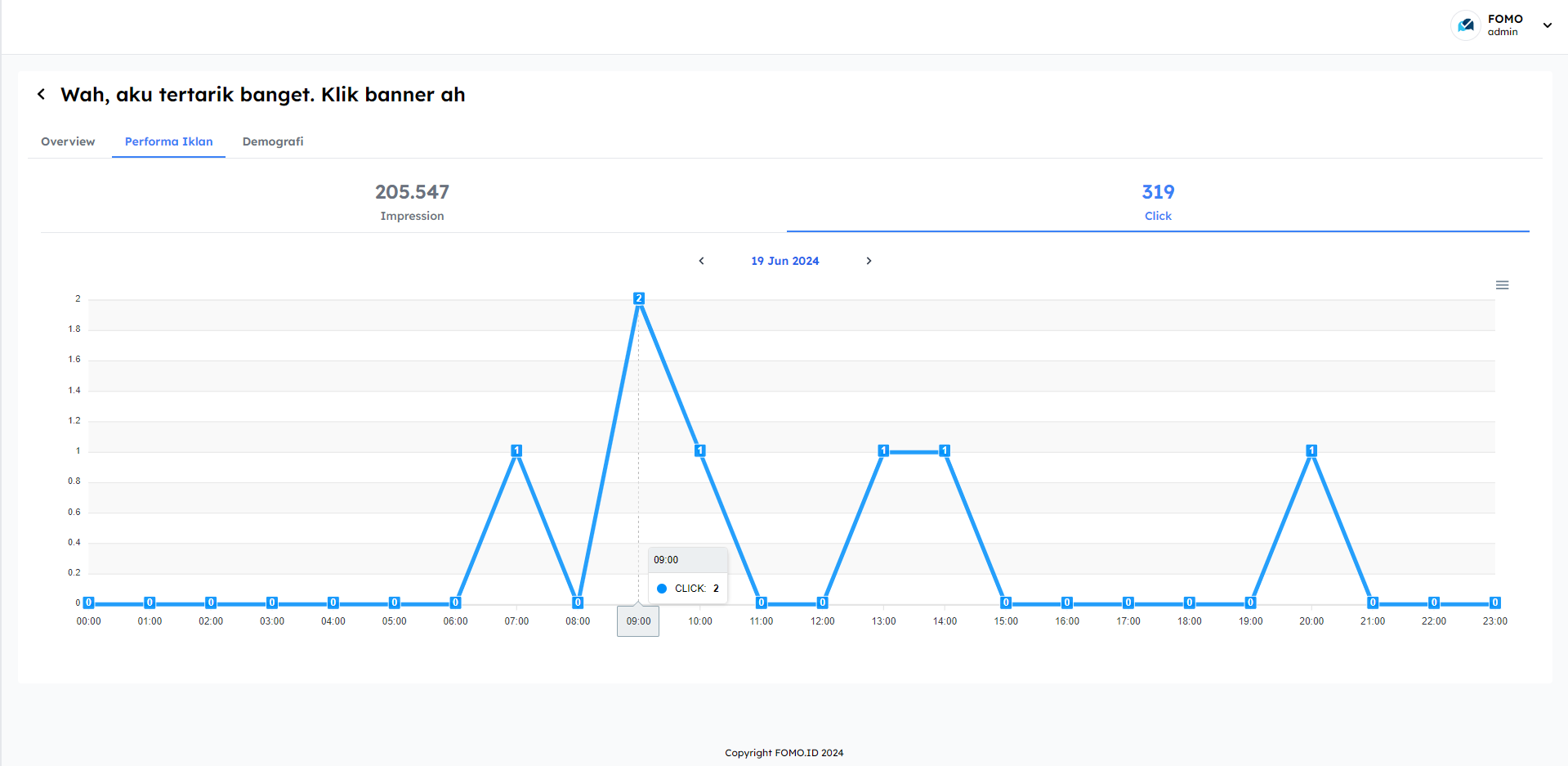This screenshot has width=1568, height=766.
Task: Expand the FOMO admin account dropdown
Action: point(1547,25)
